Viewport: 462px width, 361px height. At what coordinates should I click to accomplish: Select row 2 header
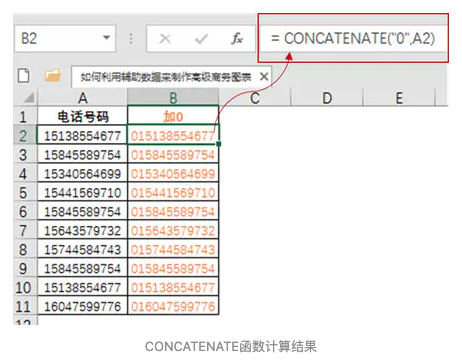coord(25,135)
